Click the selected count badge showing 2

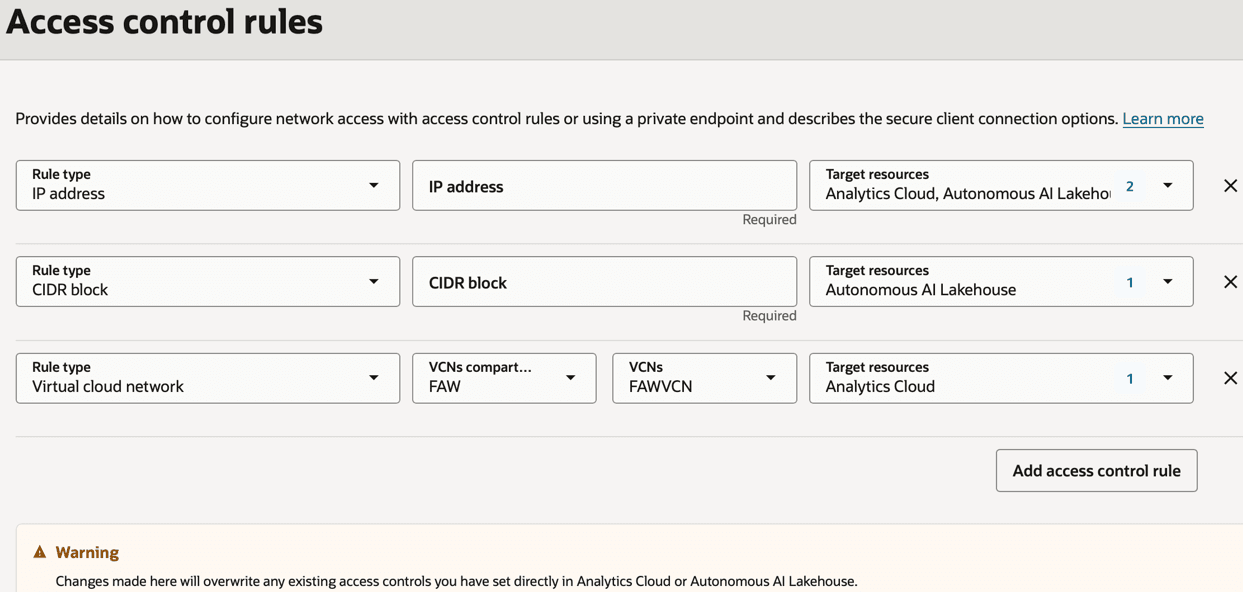(x=1130, y=186)
